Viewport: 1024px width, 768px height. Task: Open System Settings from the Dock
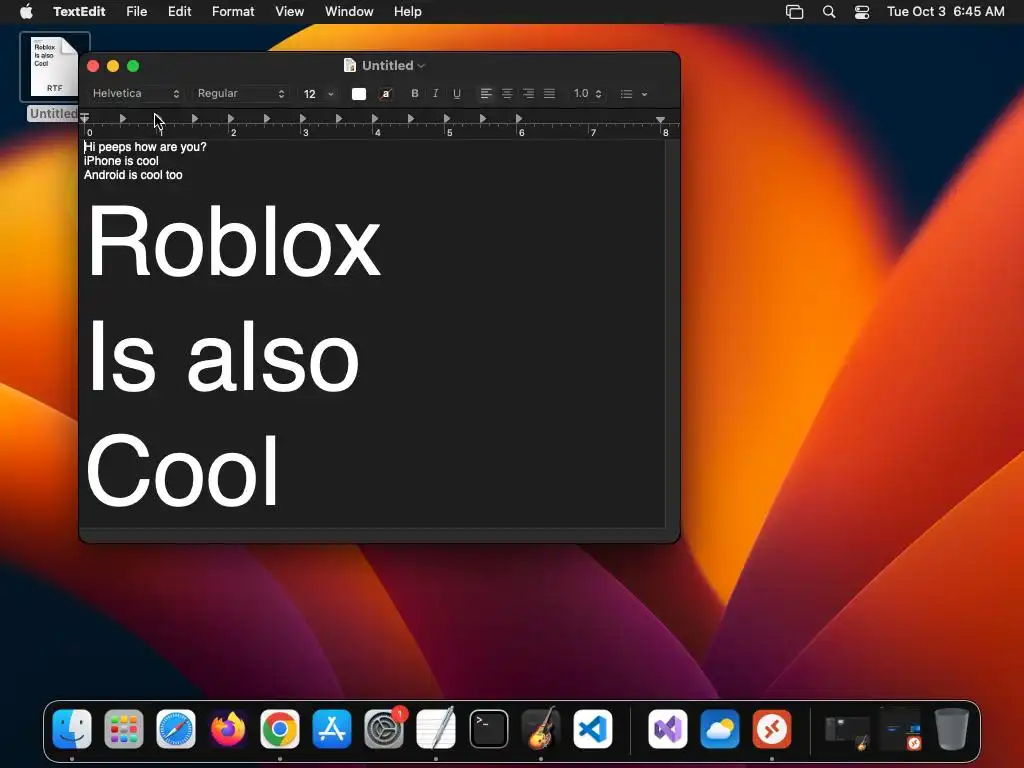point(384,729)
